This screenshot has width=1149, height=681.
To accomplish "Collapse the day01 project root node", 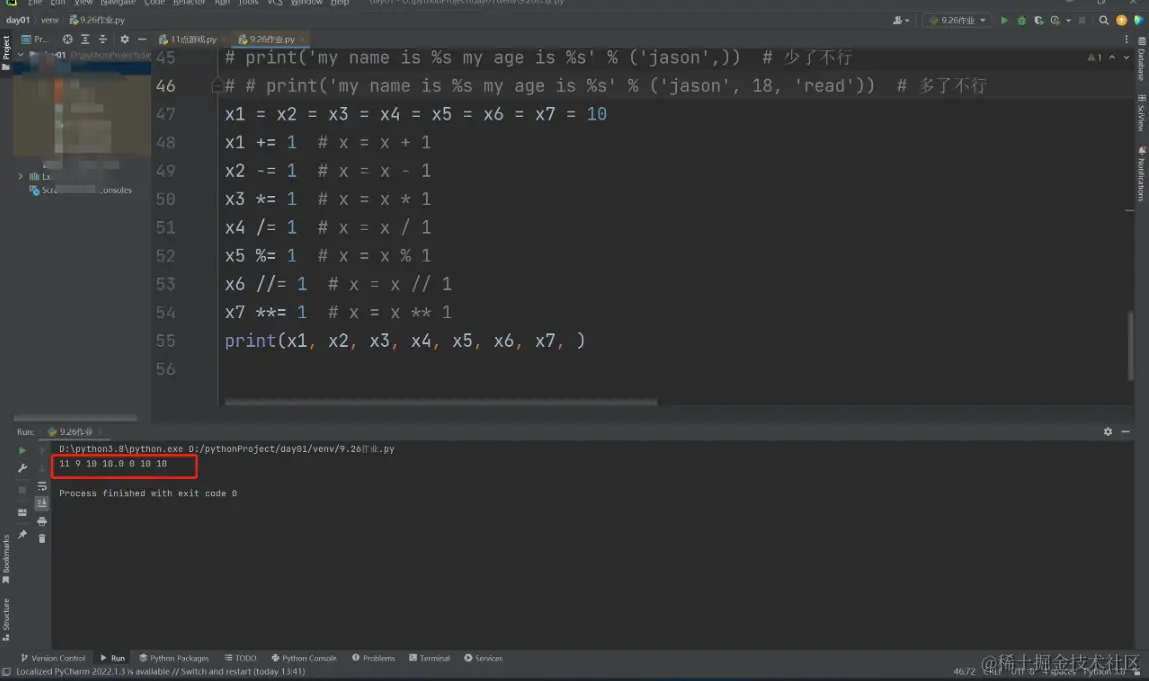I will click(x=21, y=55).
